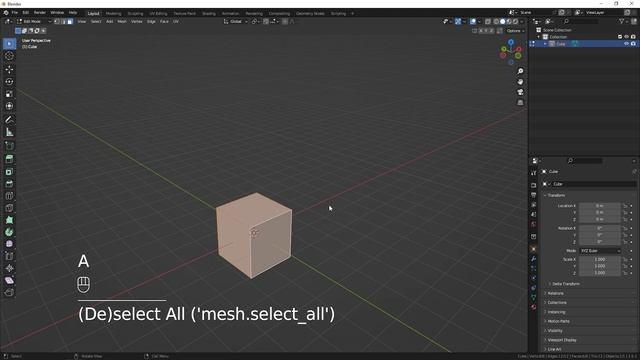Open the Global transform orientation dropdown

click(x=236, y=21)
